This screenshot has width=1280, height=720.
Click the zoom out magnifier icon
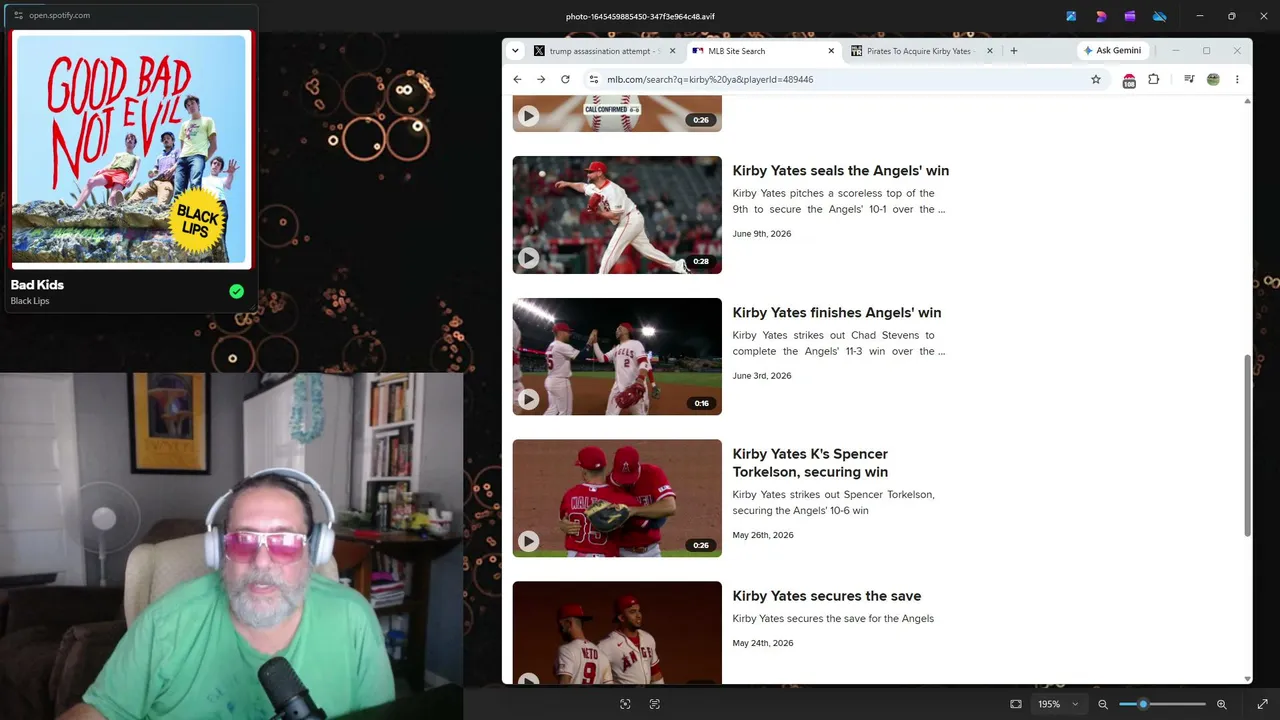[x=1103, y=704]
